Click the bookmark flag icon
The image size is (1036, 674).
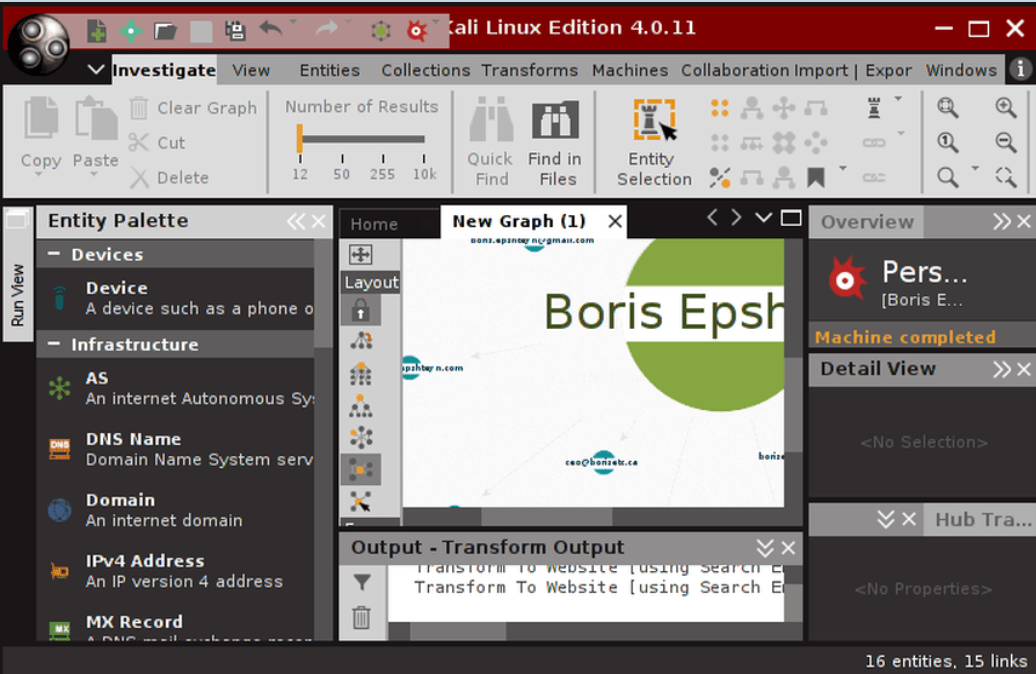tap(816, 177)
